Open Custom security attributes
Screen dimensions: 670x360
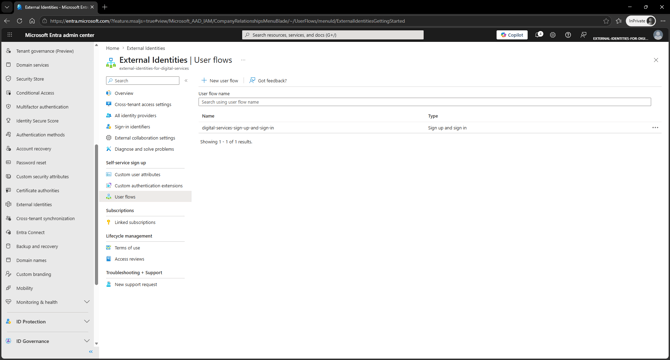(x=42, y=177)
